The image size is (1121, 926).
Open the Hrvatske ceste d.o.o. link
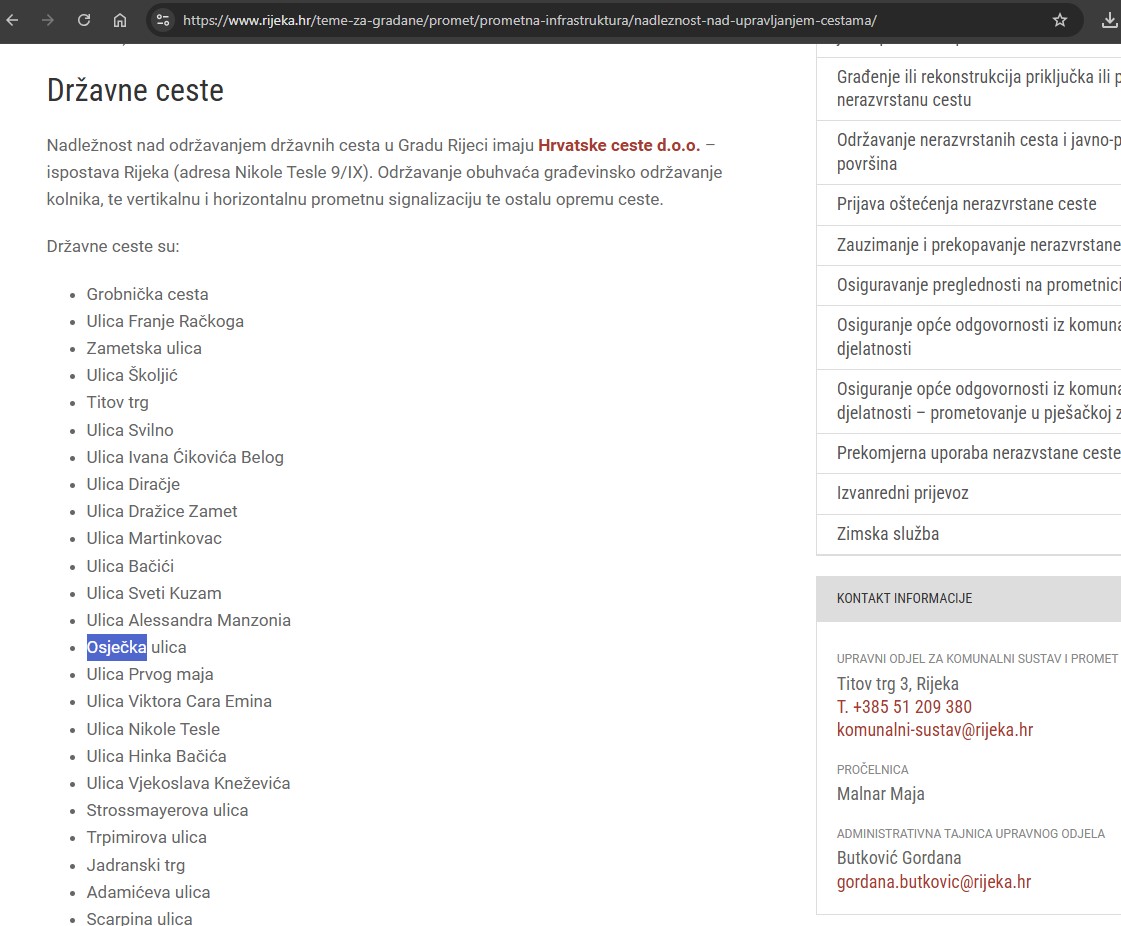[x=619, y=145]
